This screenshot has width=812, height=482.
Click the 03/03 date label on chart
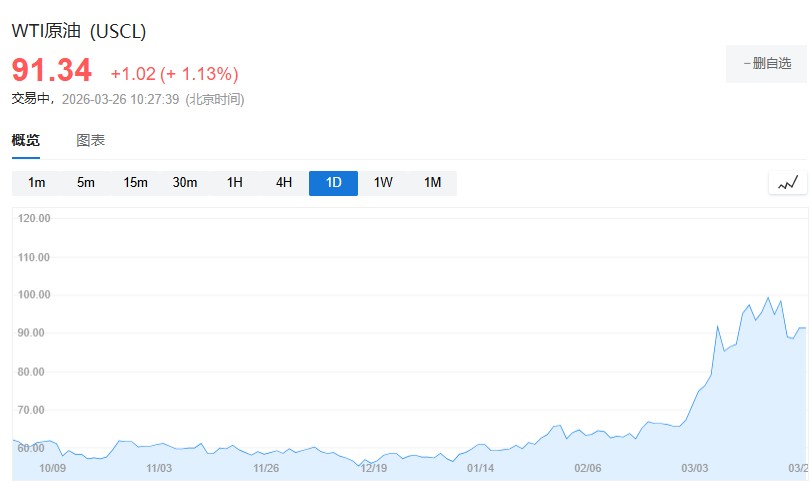tap(695, 468)
